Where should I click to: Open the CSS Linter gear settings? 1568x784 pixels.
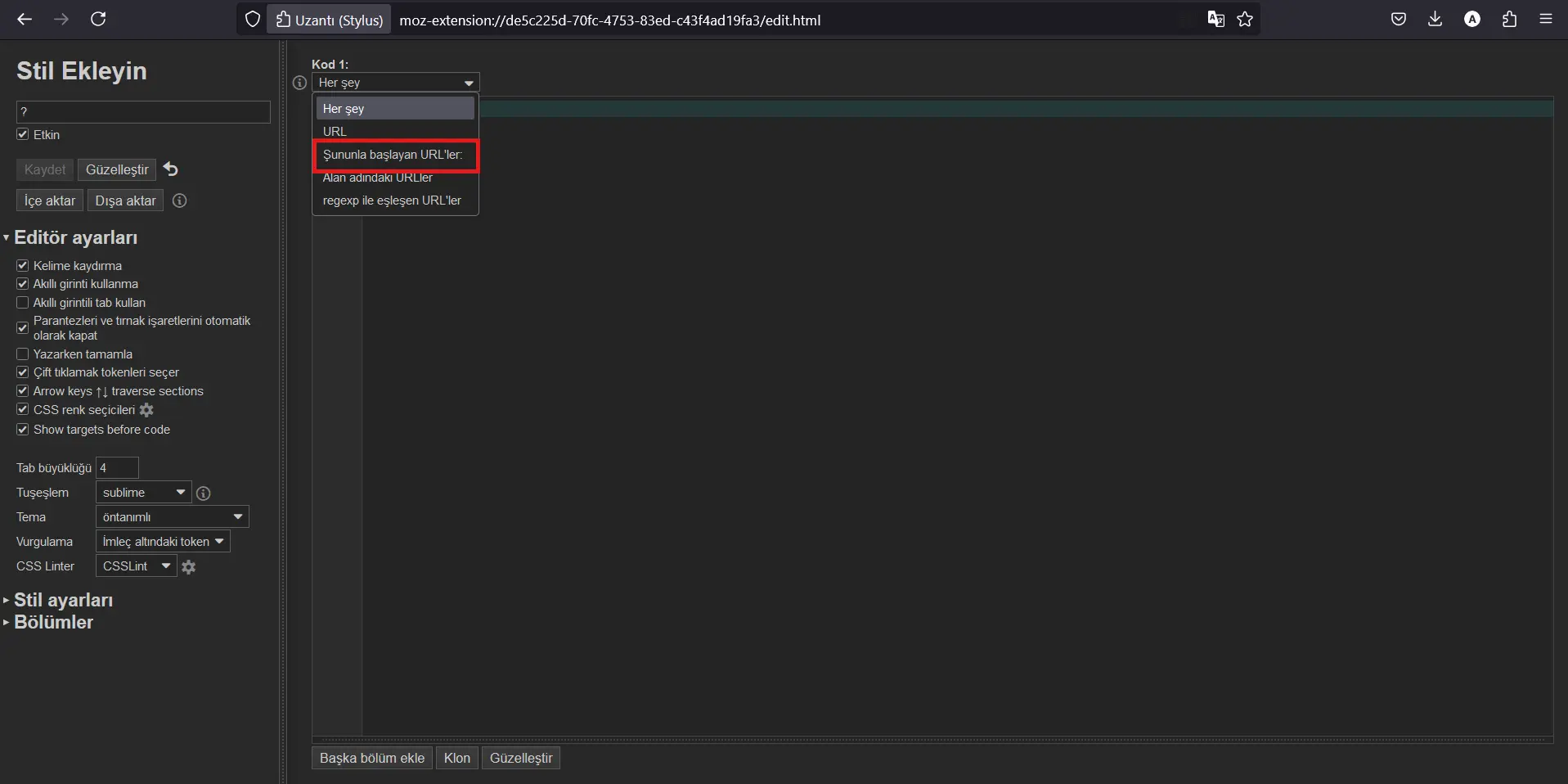pyautogui.click(x=189, y=566)
